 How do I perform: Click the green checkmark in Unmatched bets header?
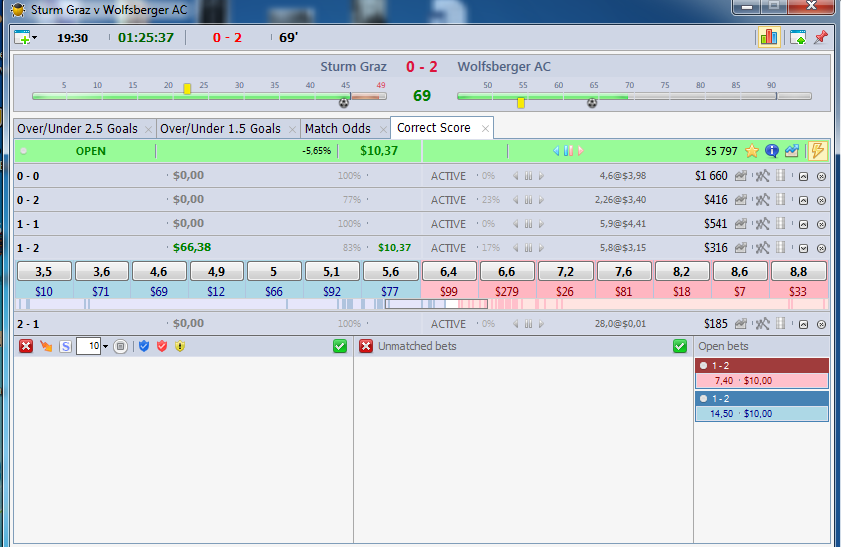pyautogui.click(x=680, y=346)
